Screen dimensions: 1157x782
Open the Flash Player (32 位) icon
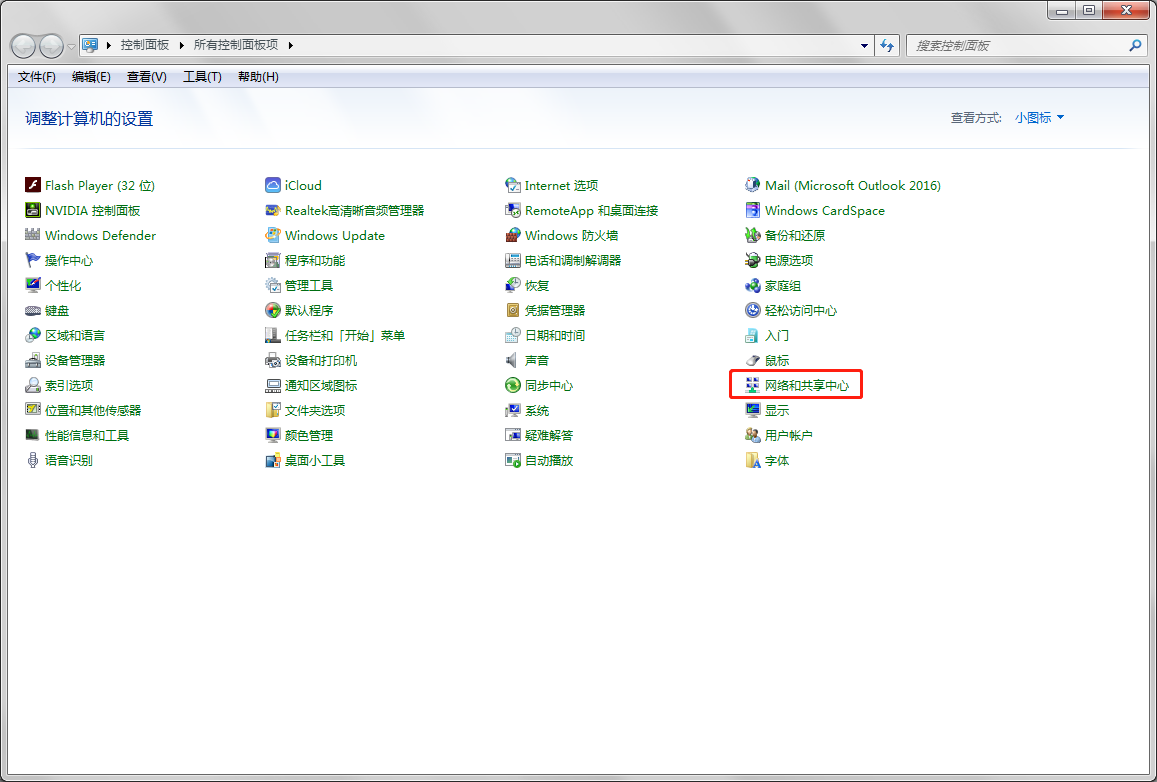(32, 185)
